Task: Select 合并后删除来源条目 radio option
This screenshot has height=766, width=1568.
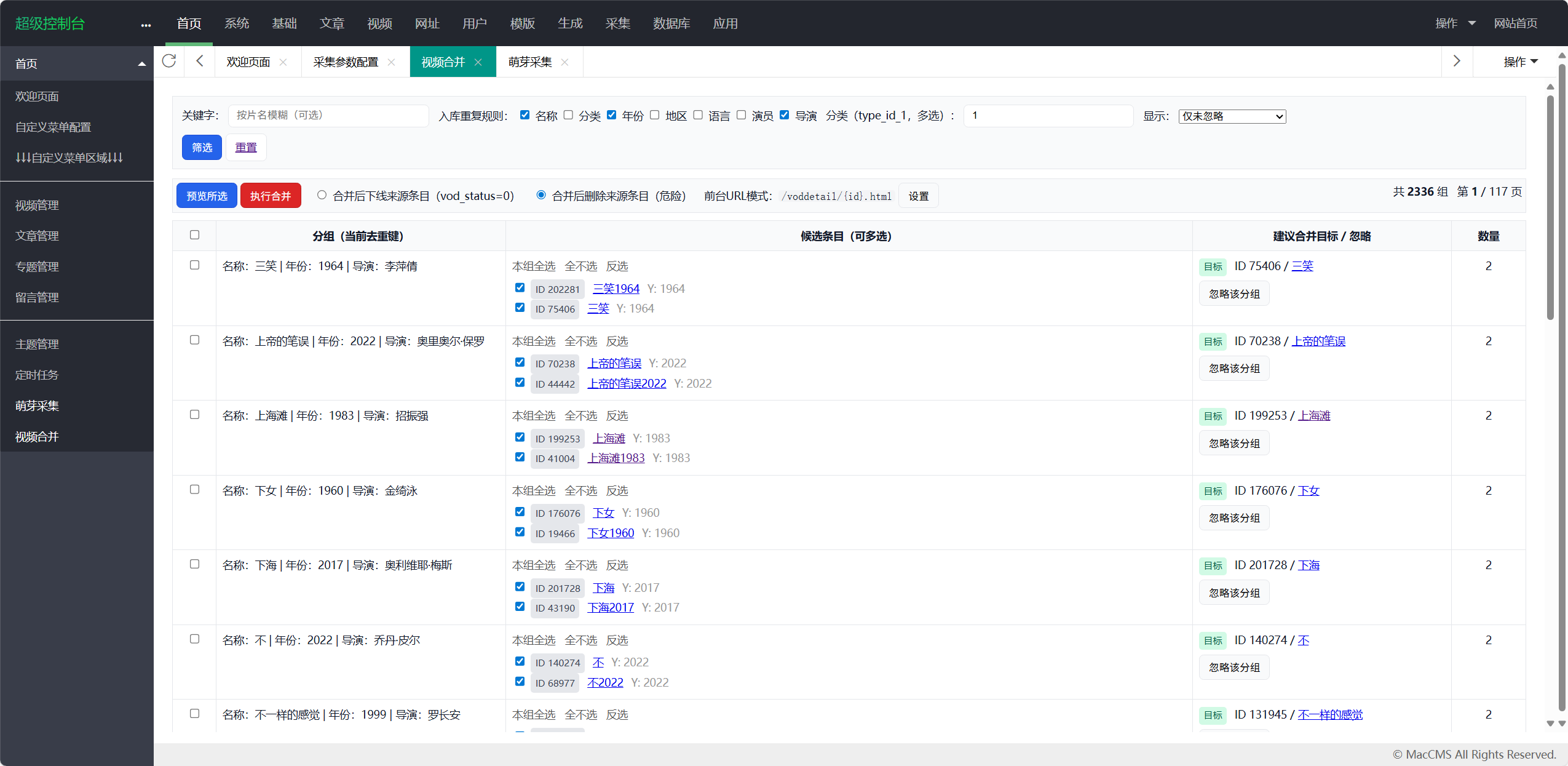Action: [540, 195]
